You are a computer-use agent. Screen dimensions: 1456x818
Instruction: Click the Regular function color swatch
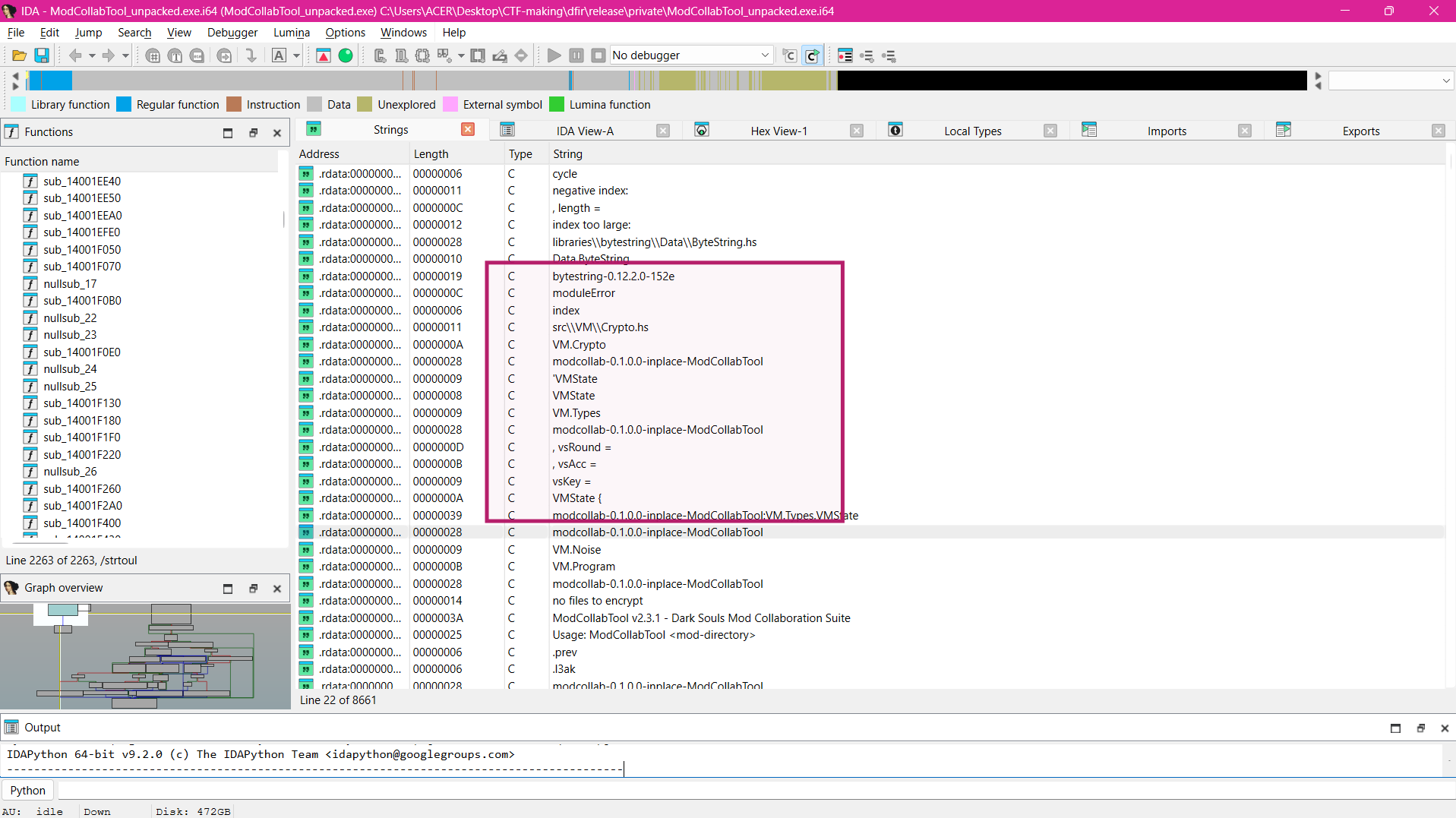(124, 105)
